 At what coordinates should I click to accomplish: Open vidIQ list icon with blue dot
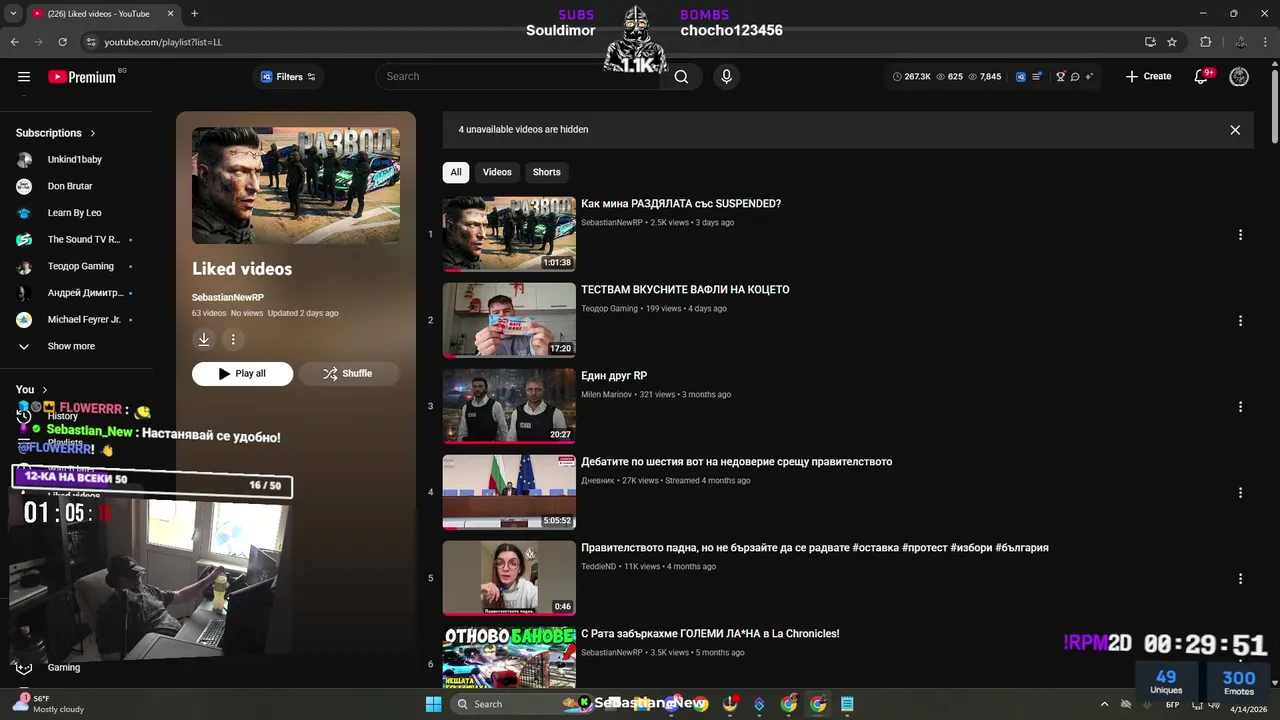click(1038, 77)
